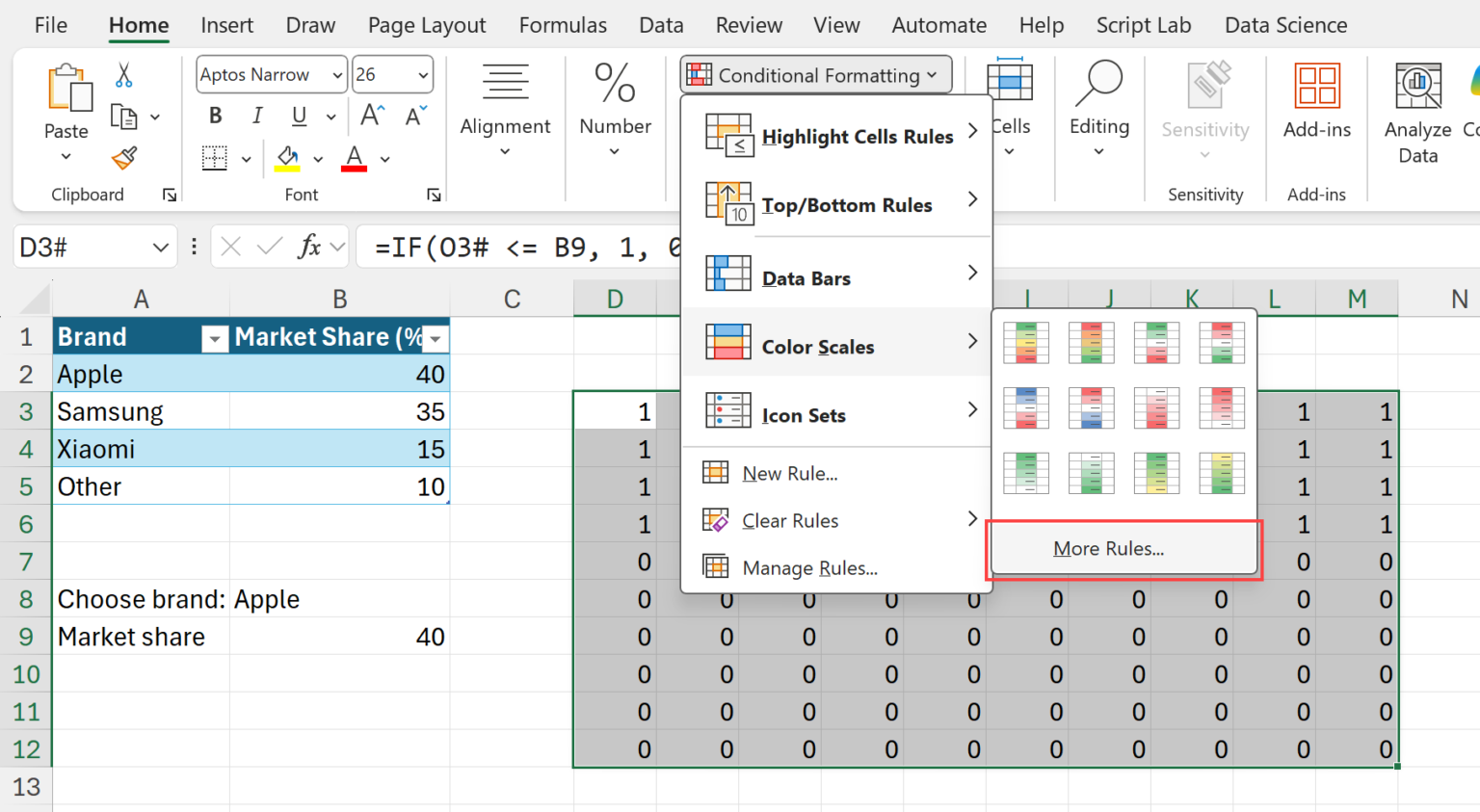Click the Increase Font Size icon
The image size is (1480, 812).
pyautogui.click(x=372, y=117)
